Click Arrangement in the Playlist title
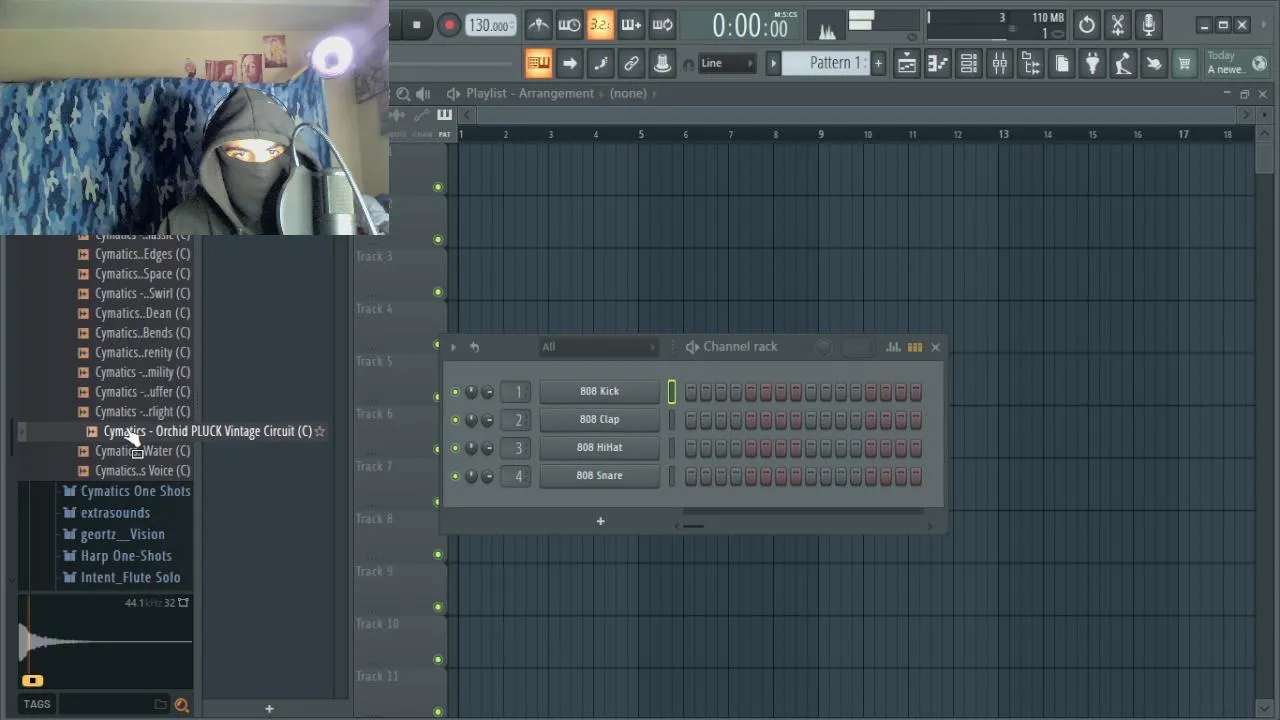This screenshot has height=720, width=1280. pos(557,93)
